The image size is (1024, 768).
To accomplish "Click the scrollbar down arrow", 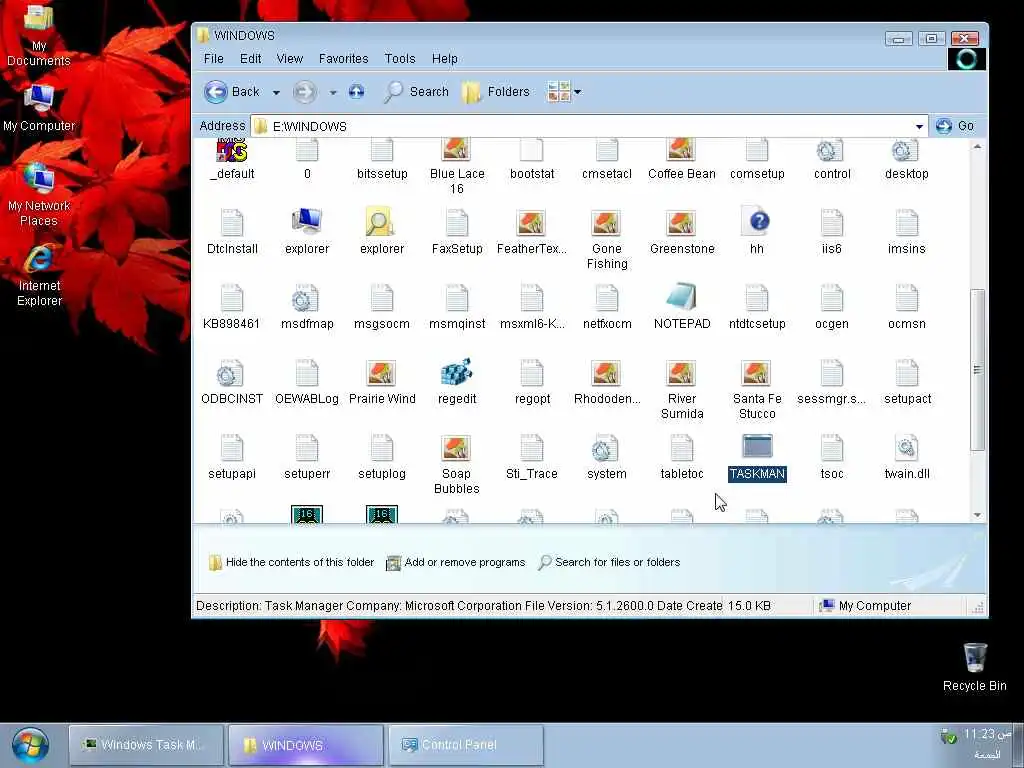I will pos(977,515).
